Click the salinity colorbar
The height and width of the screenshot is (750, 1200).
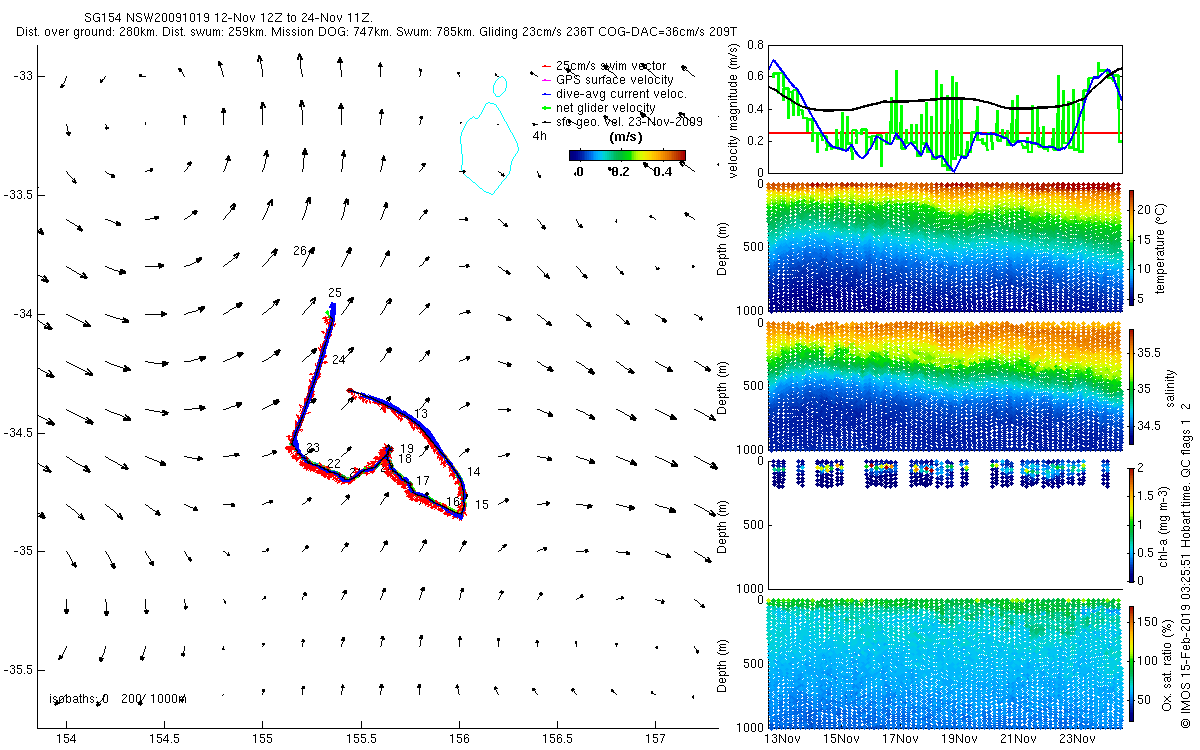point(1132,386)
